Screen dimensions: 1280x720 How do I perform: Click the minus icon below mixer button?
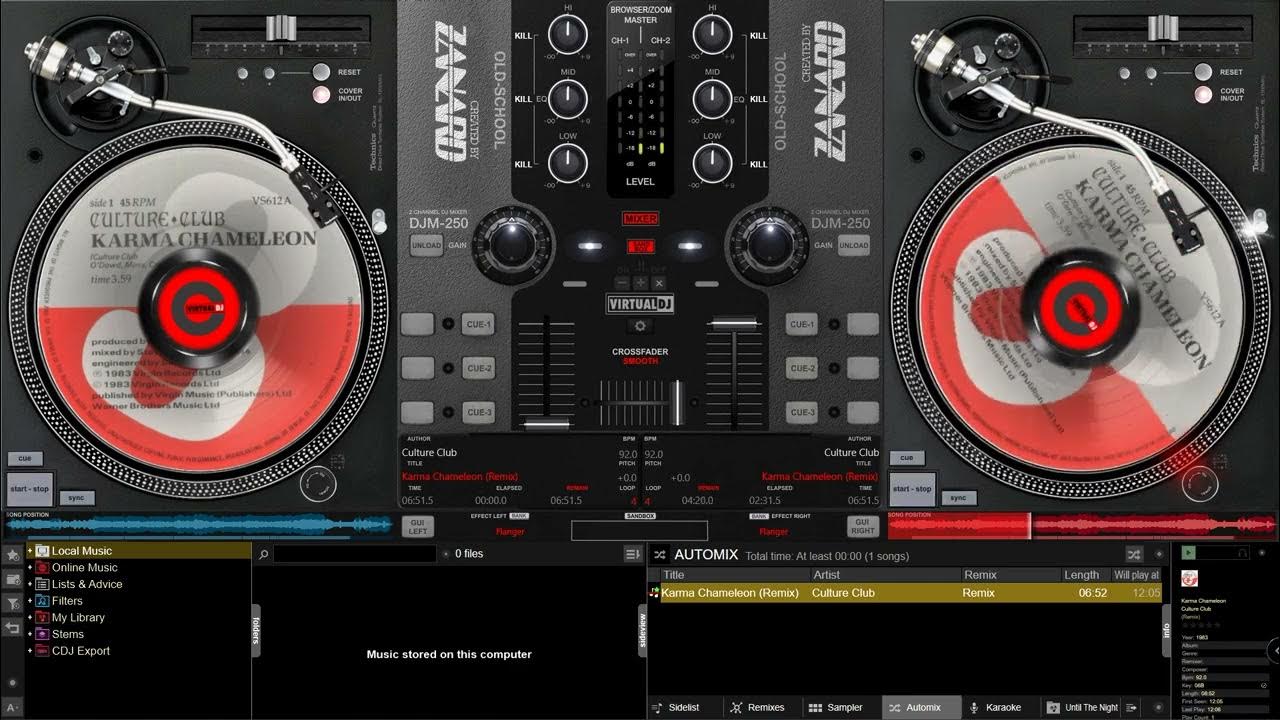click(623, 283)
